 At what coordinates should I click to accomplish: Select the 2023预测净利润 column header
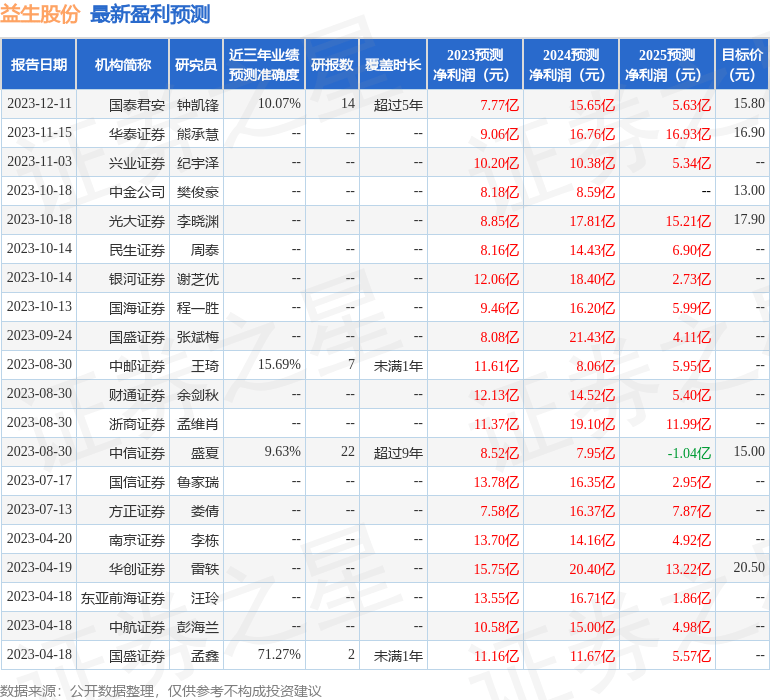click(x=475, y=64)
